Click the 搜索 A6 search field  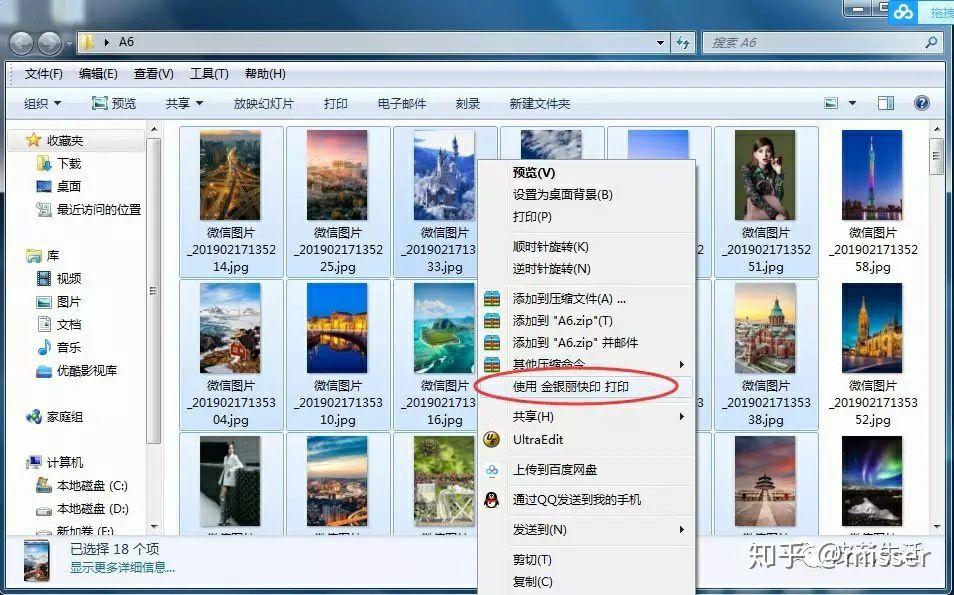tap(821, 43)
